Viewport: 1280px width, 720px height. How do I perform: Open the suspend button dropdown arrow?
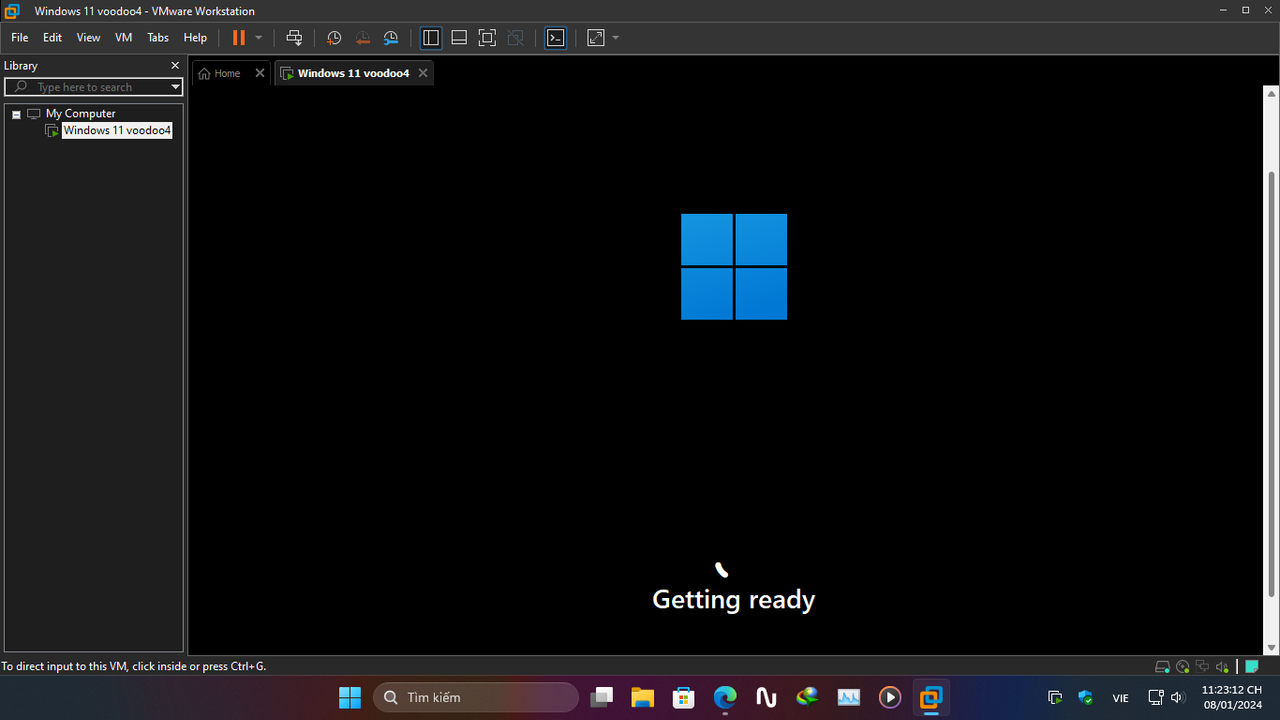pos(258,37)
